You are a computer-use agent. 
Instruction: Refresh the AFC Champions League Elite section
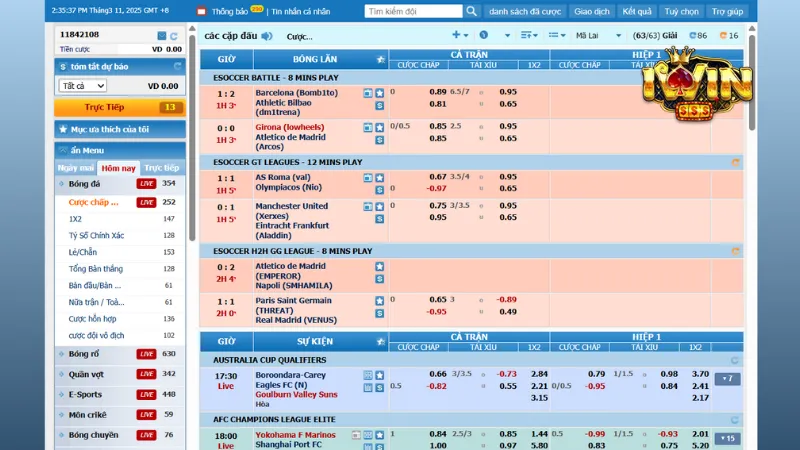point(734,420)
